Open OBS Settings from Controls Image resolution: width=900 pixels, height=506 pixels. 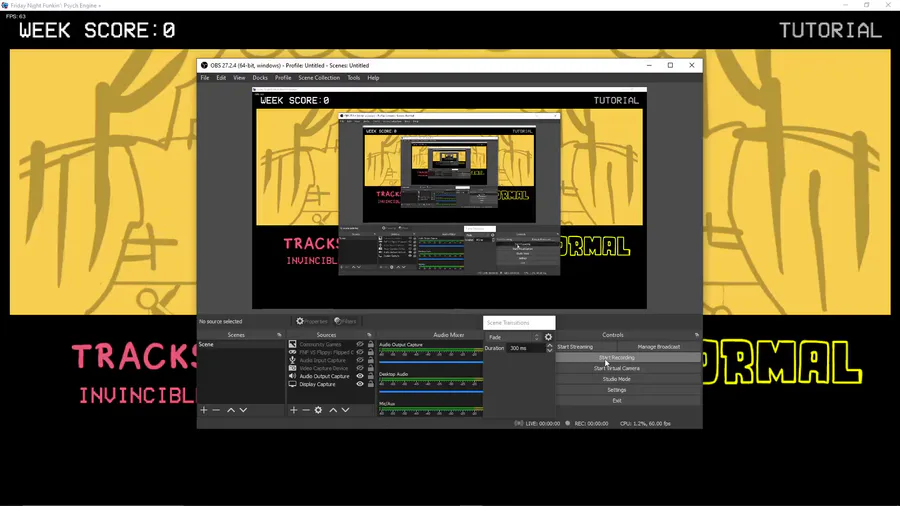[x=628, y=390]
